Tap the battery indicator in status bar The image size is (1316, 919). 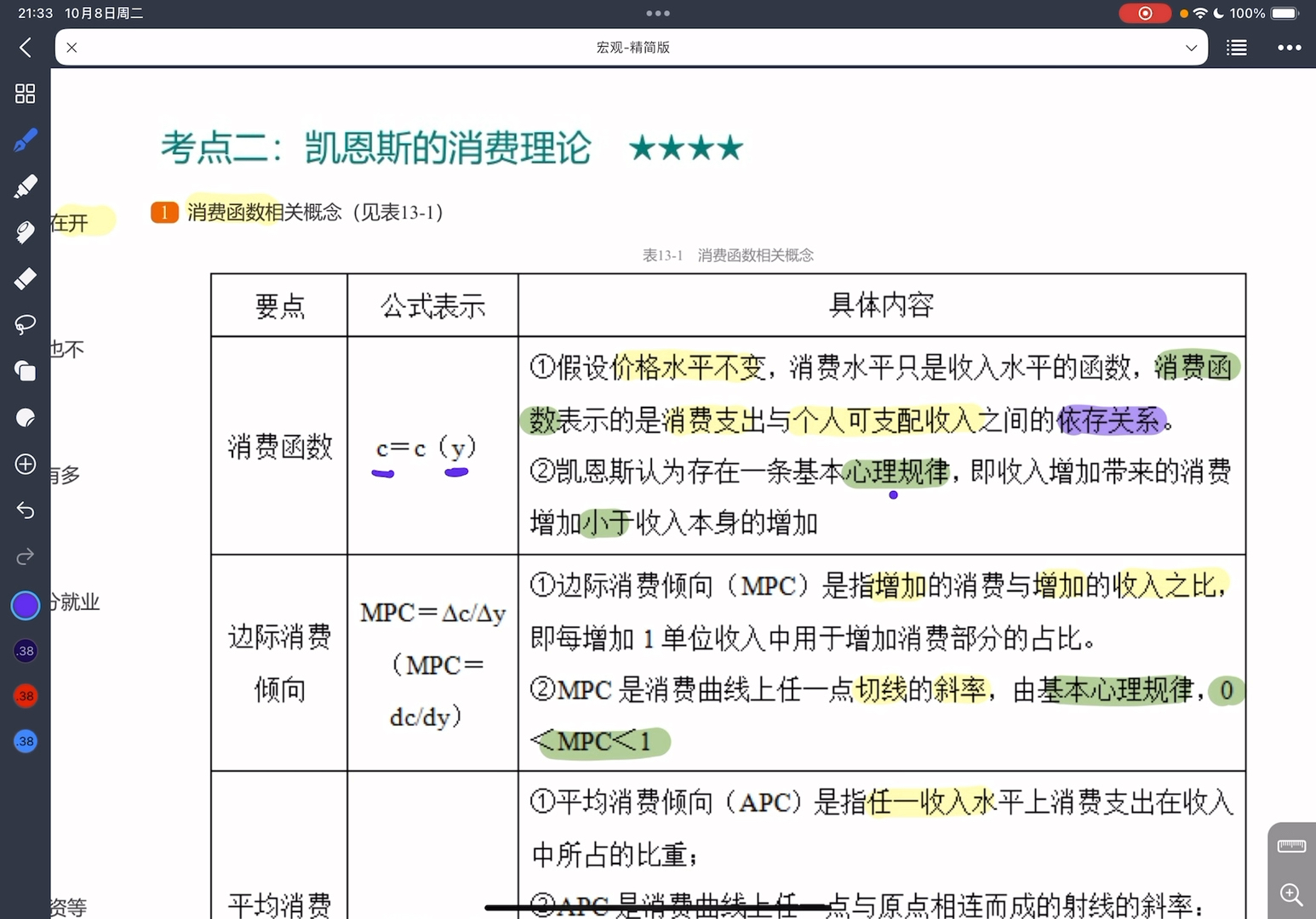1285,13
